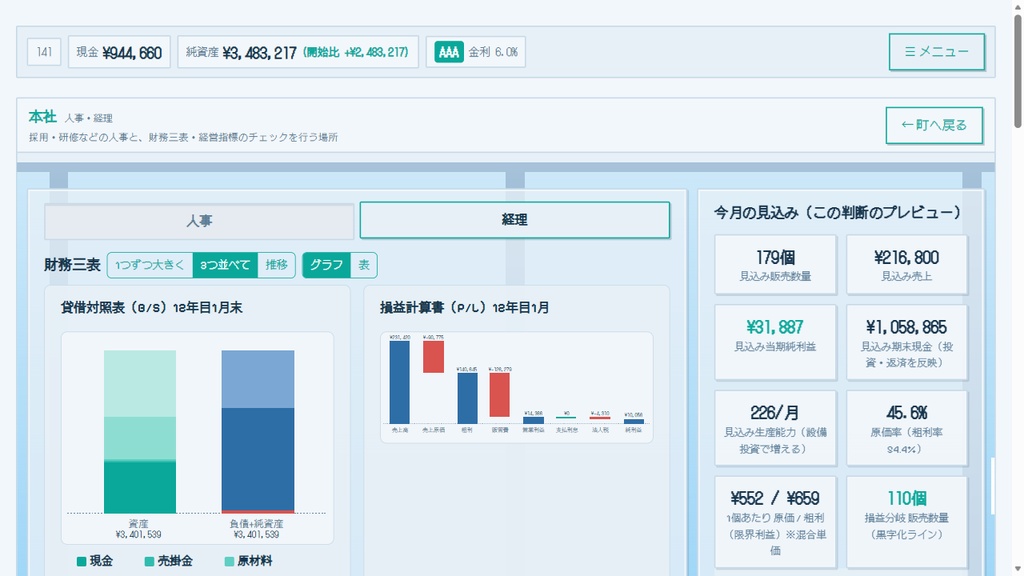Click the 売掛金 legend swatch
Viewport: 1024px width, 576px height.
click(x=150, y=561)
